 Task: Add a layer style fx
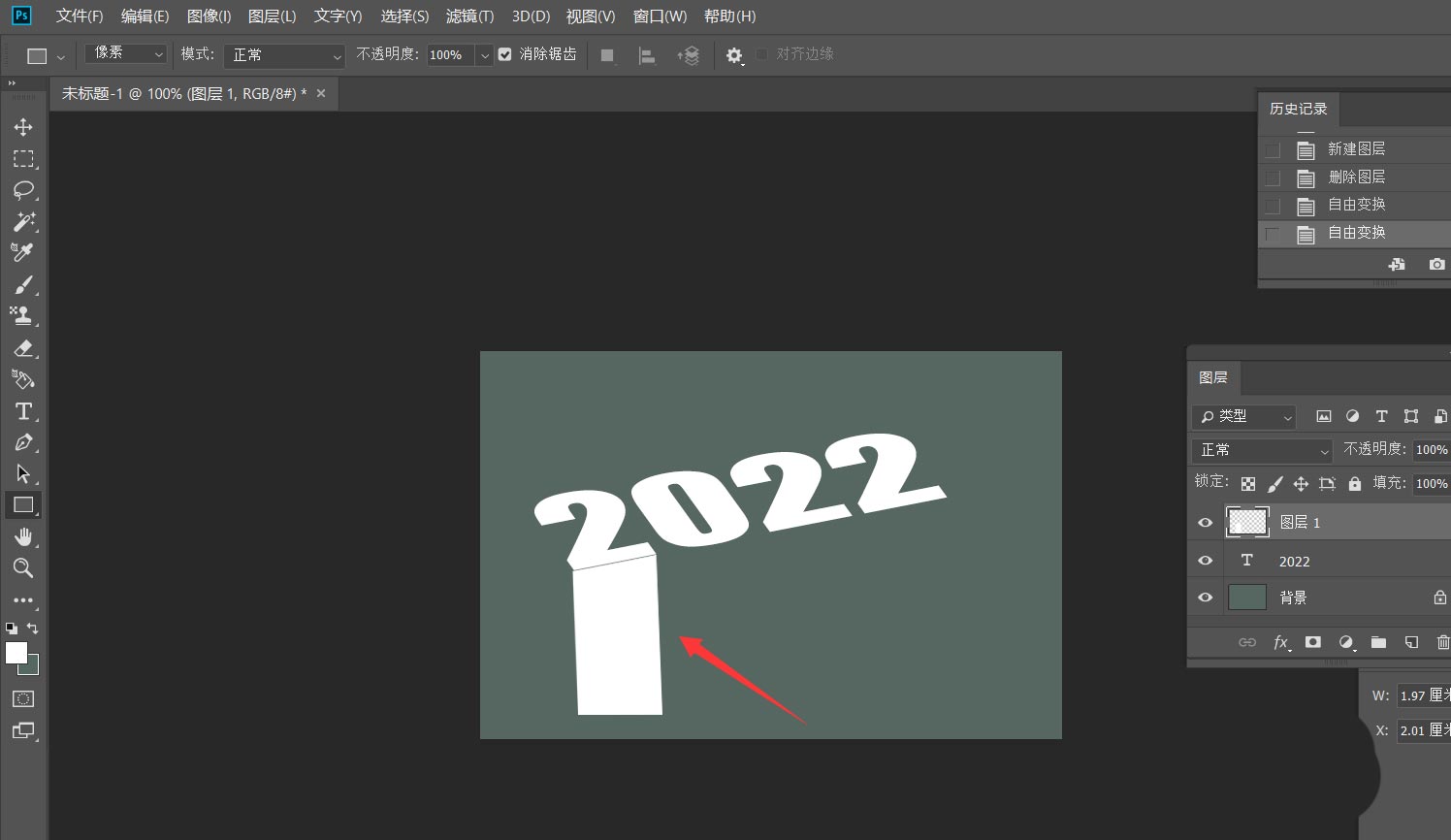point(1281,642)
